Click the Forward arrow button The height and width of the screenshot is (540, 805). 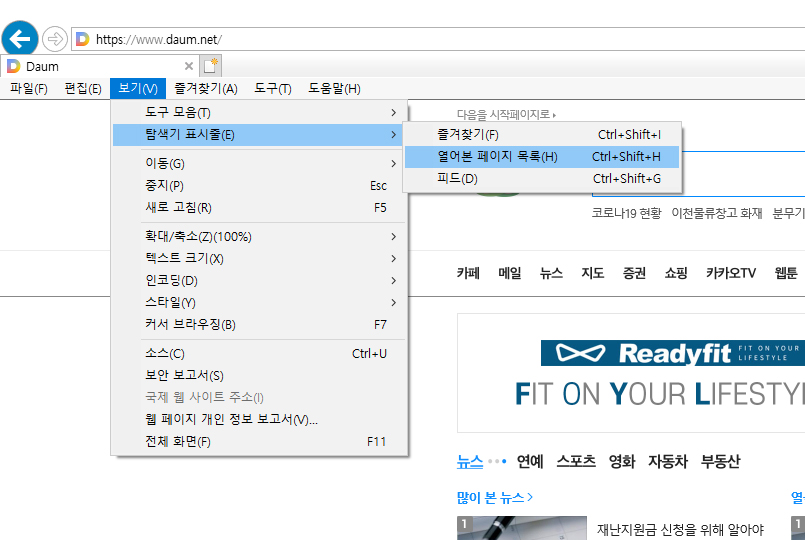pos(54,39)
